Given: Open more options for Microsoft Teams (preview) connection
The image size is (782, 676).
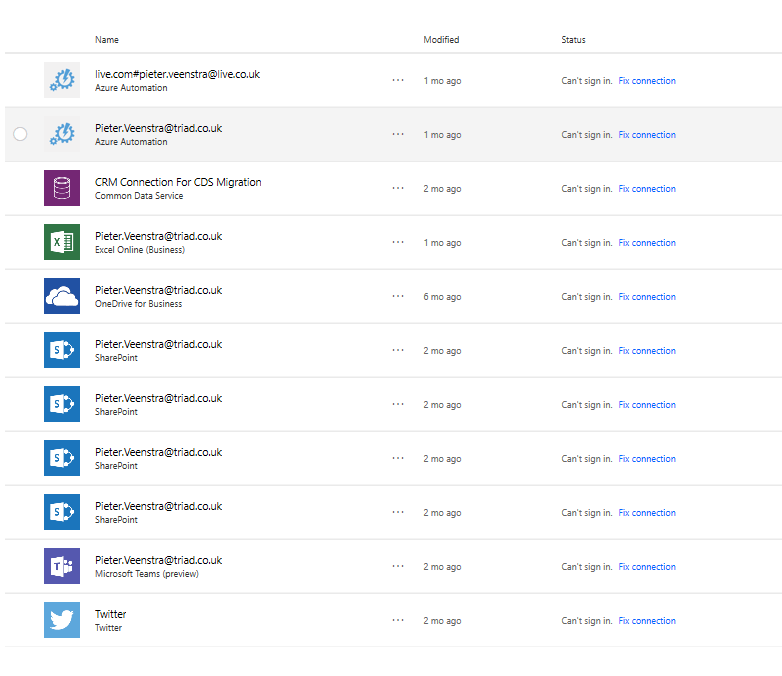Looking at the screenshot, I should (398, 566).
